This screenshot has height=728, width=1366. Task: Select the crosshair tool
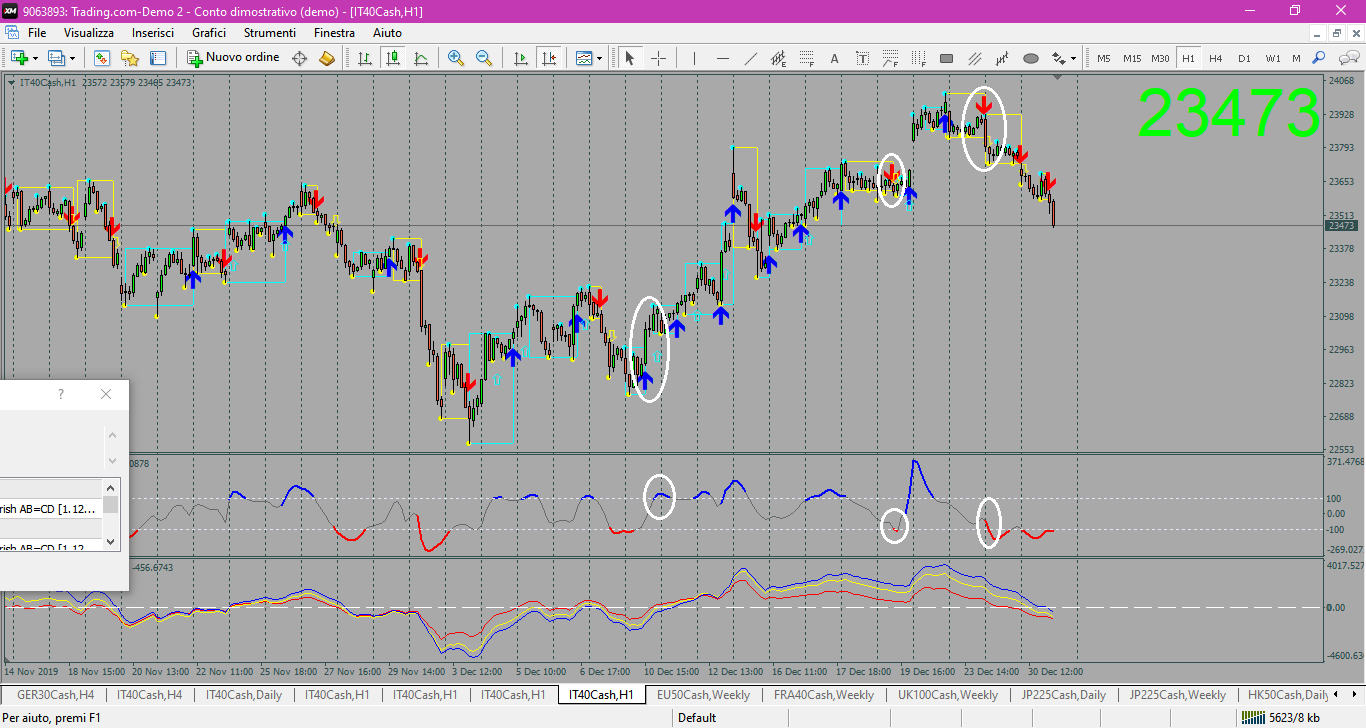click(658, 58)
